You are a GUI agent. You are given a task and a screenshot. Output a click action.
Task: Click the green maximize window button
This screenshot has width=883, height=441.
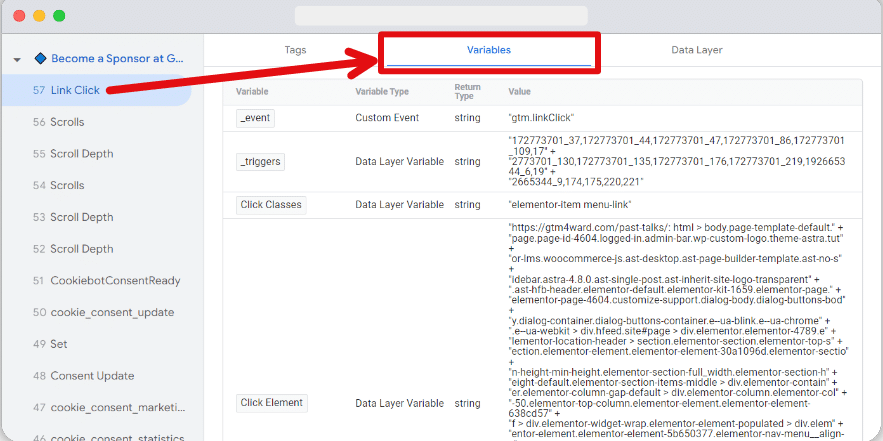[x=59, y=16]
